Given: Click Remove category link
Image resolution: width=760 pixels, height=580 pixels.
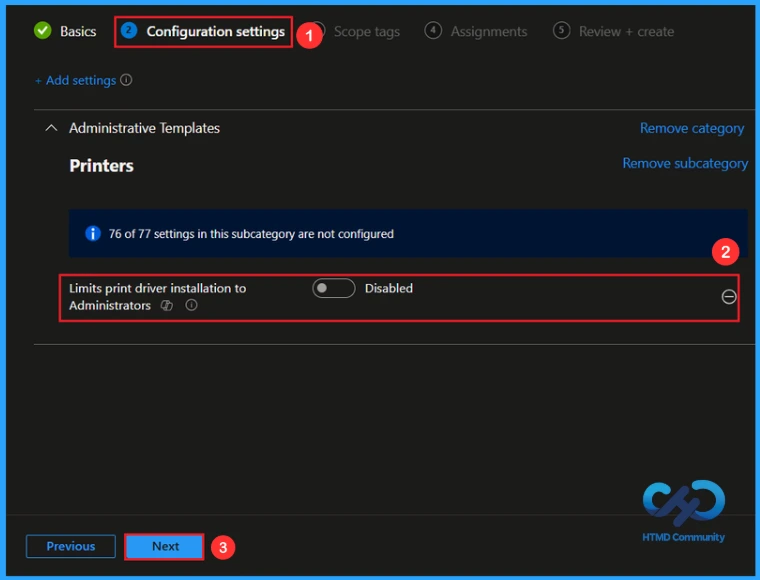Looking at the screenshot, I should pyautogui.click(x=692, y=128).
